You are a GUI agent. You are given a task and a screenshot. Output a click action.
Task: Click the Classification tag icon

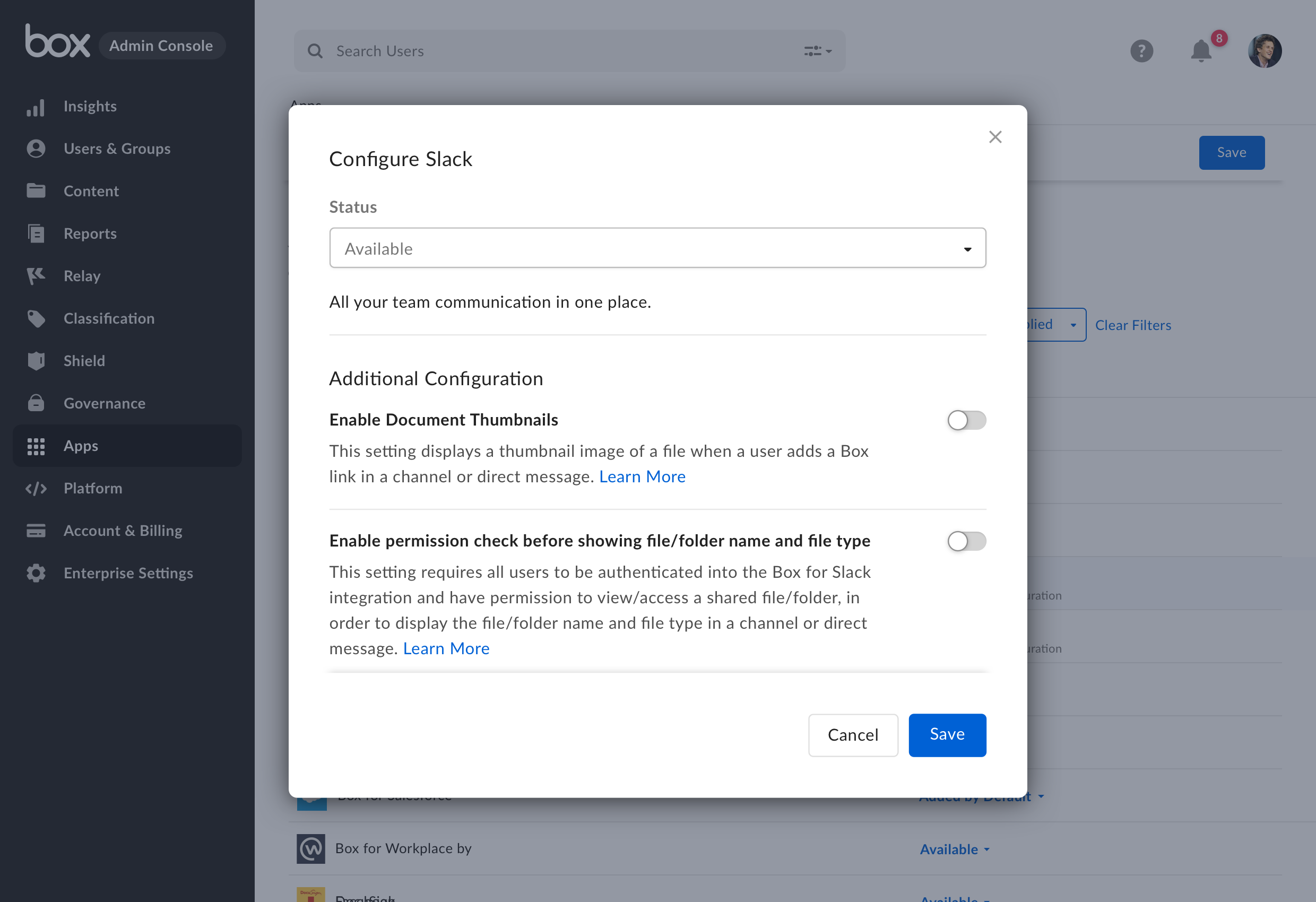(36, 318)
